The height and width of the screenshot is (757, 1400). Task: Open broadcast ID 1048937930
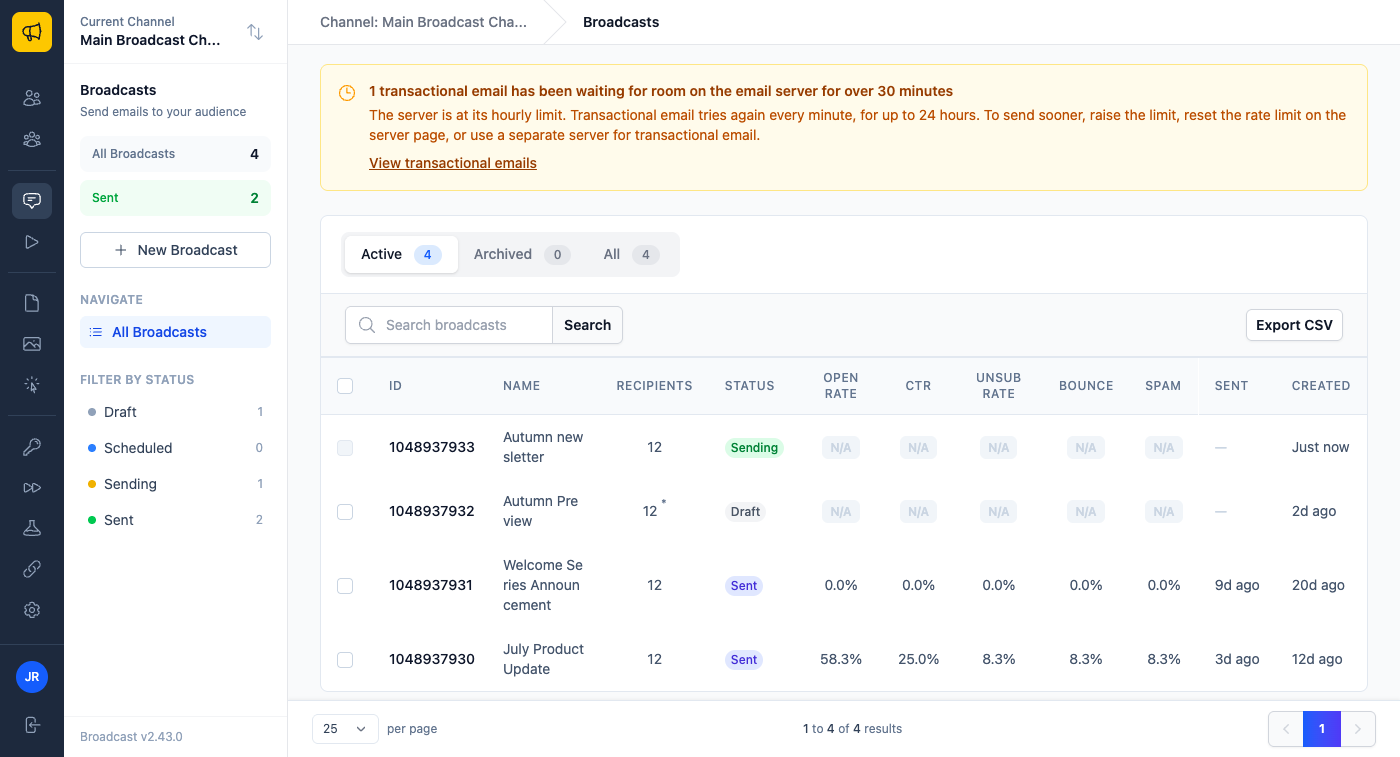pyautogui.click(x=432, y=659)
